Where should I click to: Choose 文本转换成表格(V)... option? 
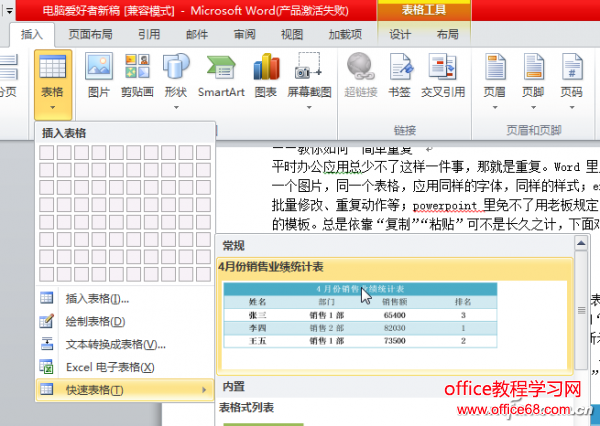tap(124, 344)
